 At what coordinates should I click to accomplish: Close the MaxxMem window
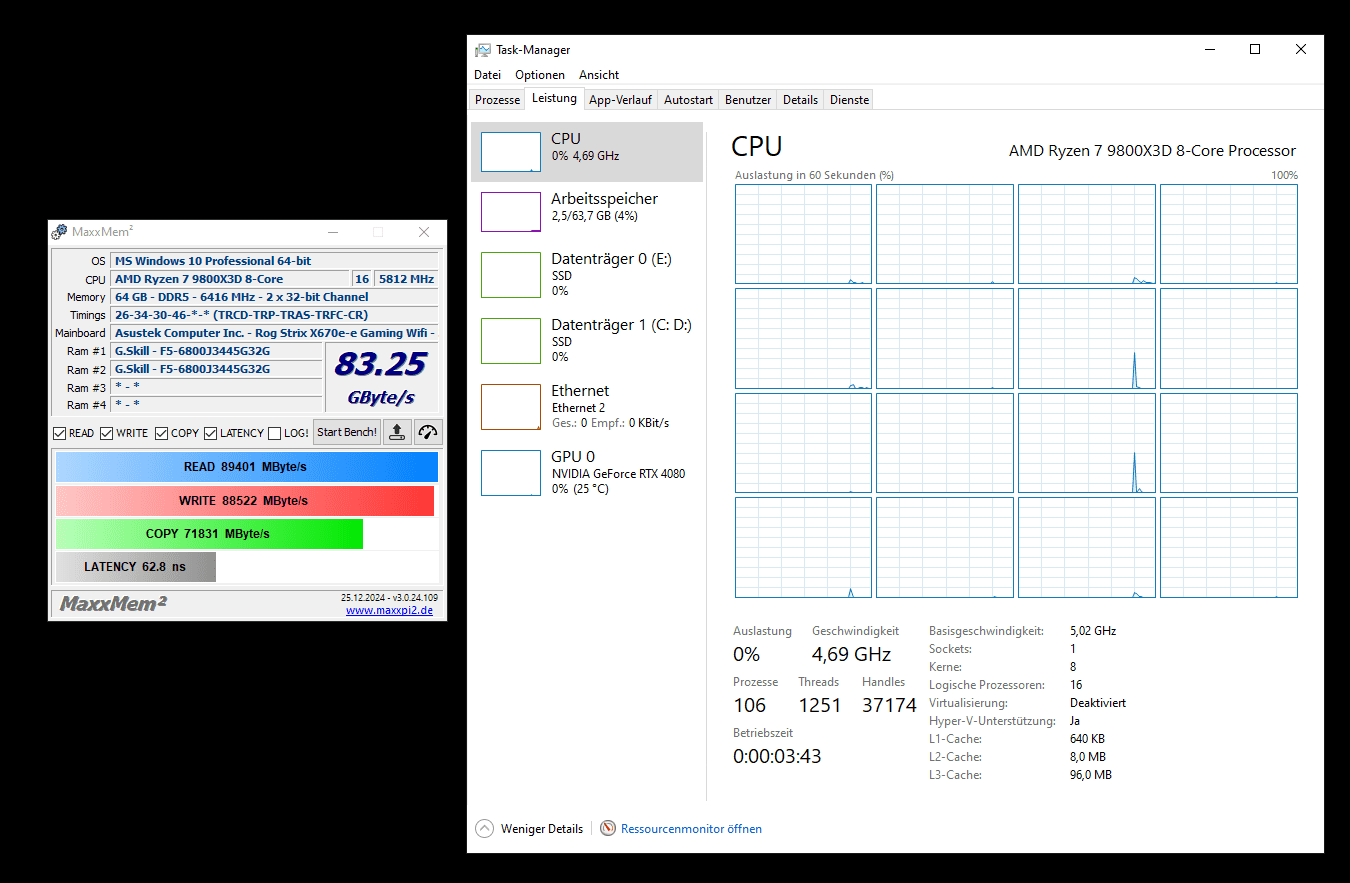point(424,232)
